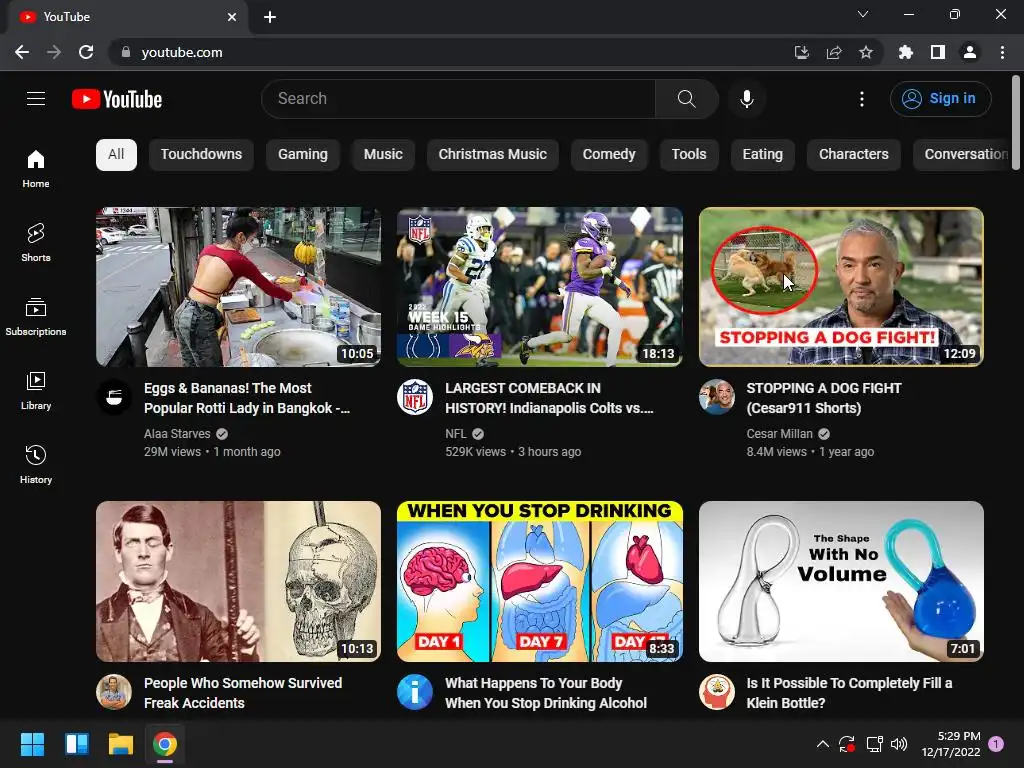Open the volume control in tray
This screenshot has width=1024, height=768.
899,744
